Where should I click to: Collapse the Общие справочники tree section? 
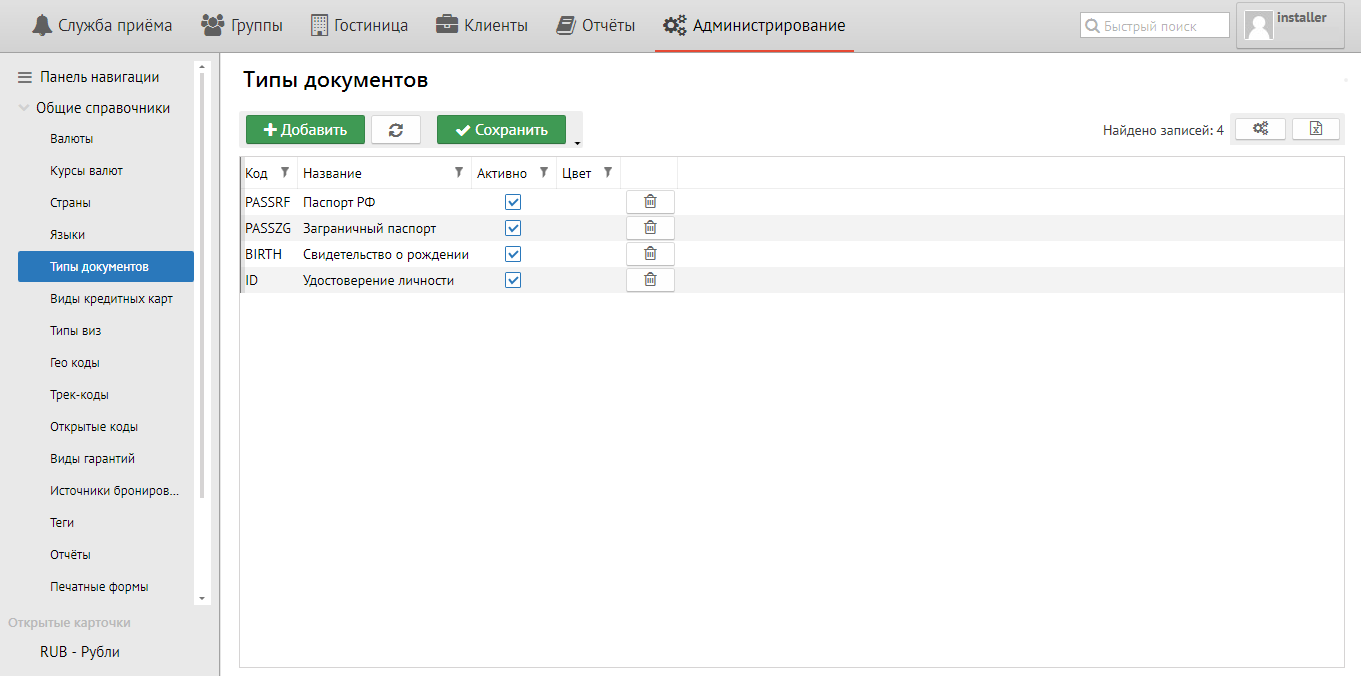[x=24, y=108]
